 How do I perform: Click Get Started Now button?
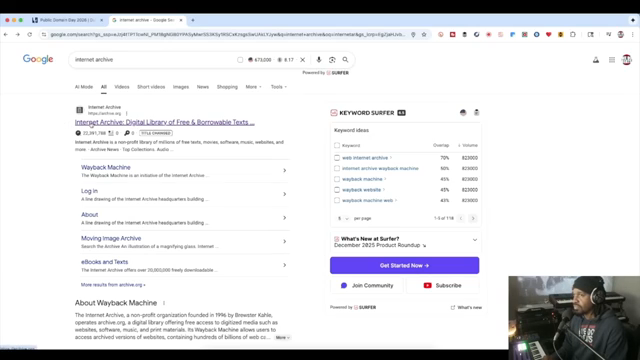point(404,265)
